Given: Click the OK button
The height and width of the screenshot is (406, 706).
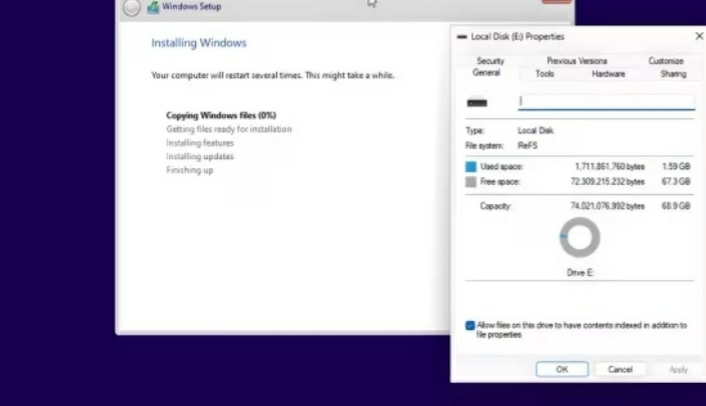Looking at the screenshot, I should pos(562,369).
